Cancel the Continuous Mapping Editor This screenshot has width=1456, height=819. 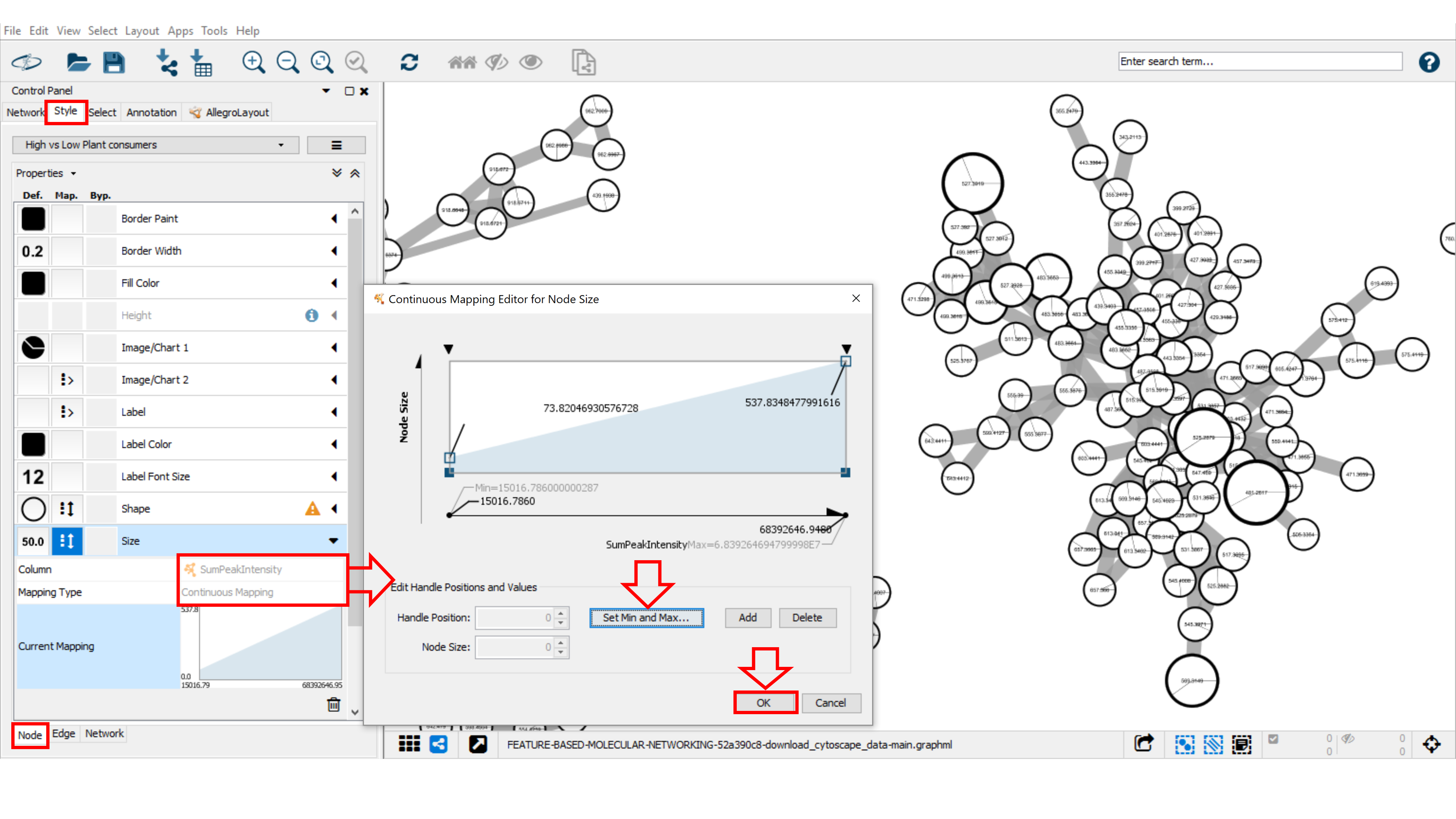pyautogui.click(x=830, y=703)
